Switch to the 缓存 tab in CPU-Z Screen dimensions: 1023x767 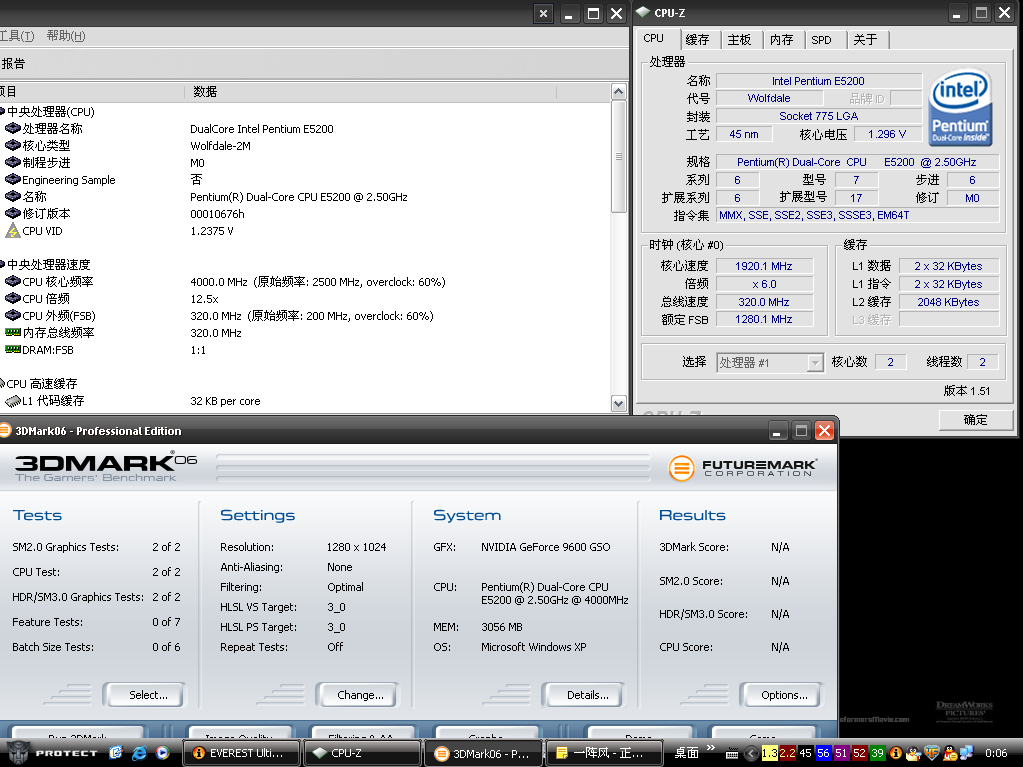697,40
